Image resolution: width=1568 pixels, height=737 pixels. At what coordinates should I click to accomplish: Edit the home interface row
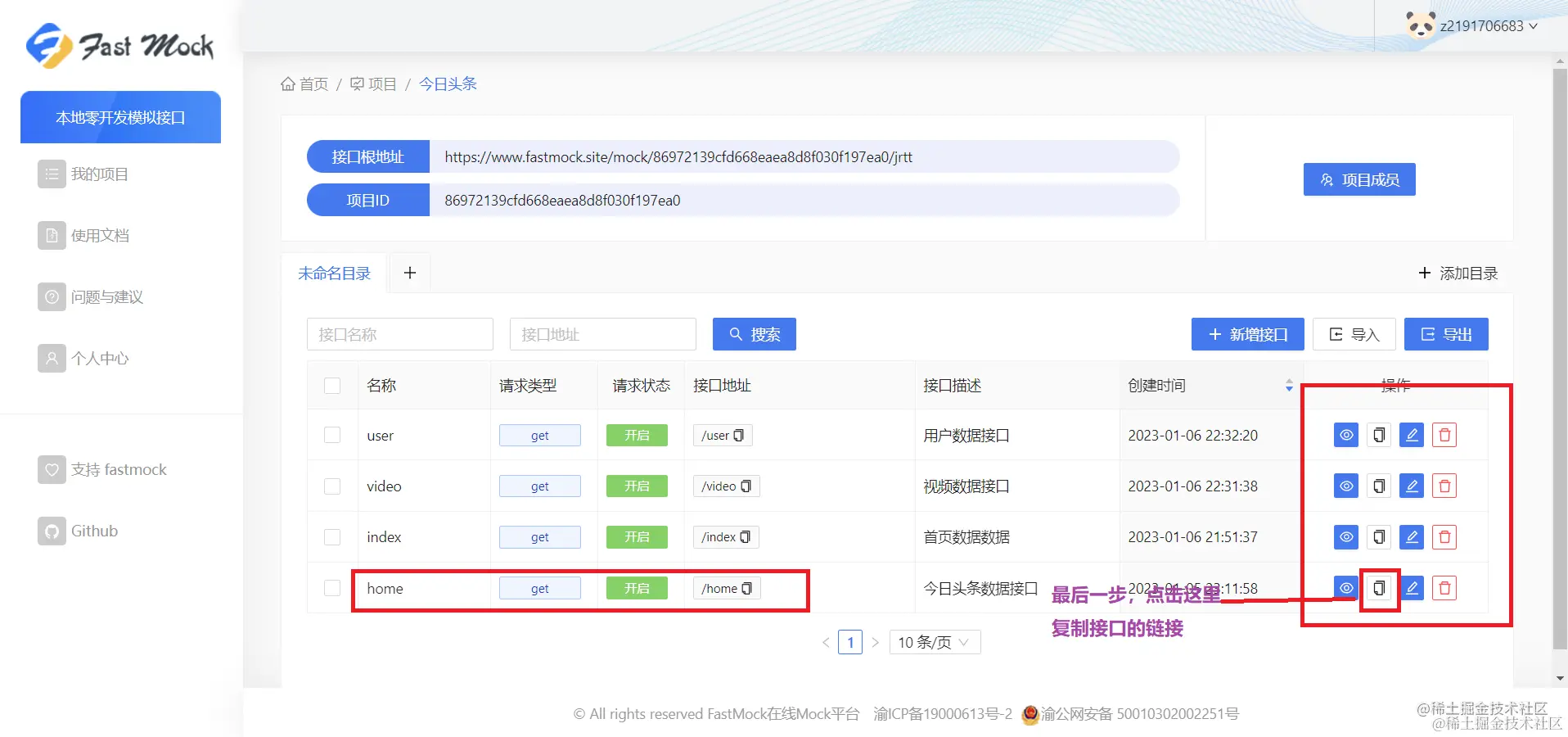[x=1412, y=588]
